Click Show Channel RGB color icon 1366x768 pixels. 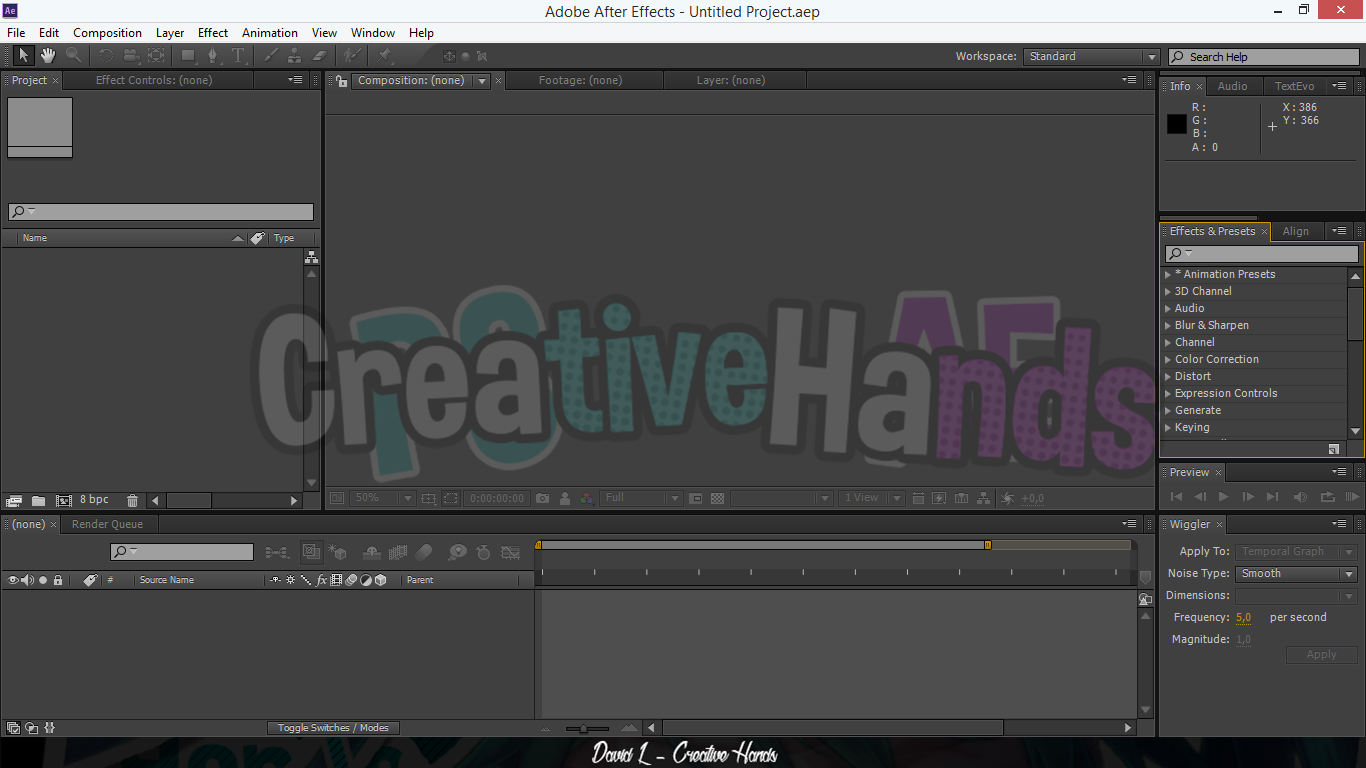point(587,498)
